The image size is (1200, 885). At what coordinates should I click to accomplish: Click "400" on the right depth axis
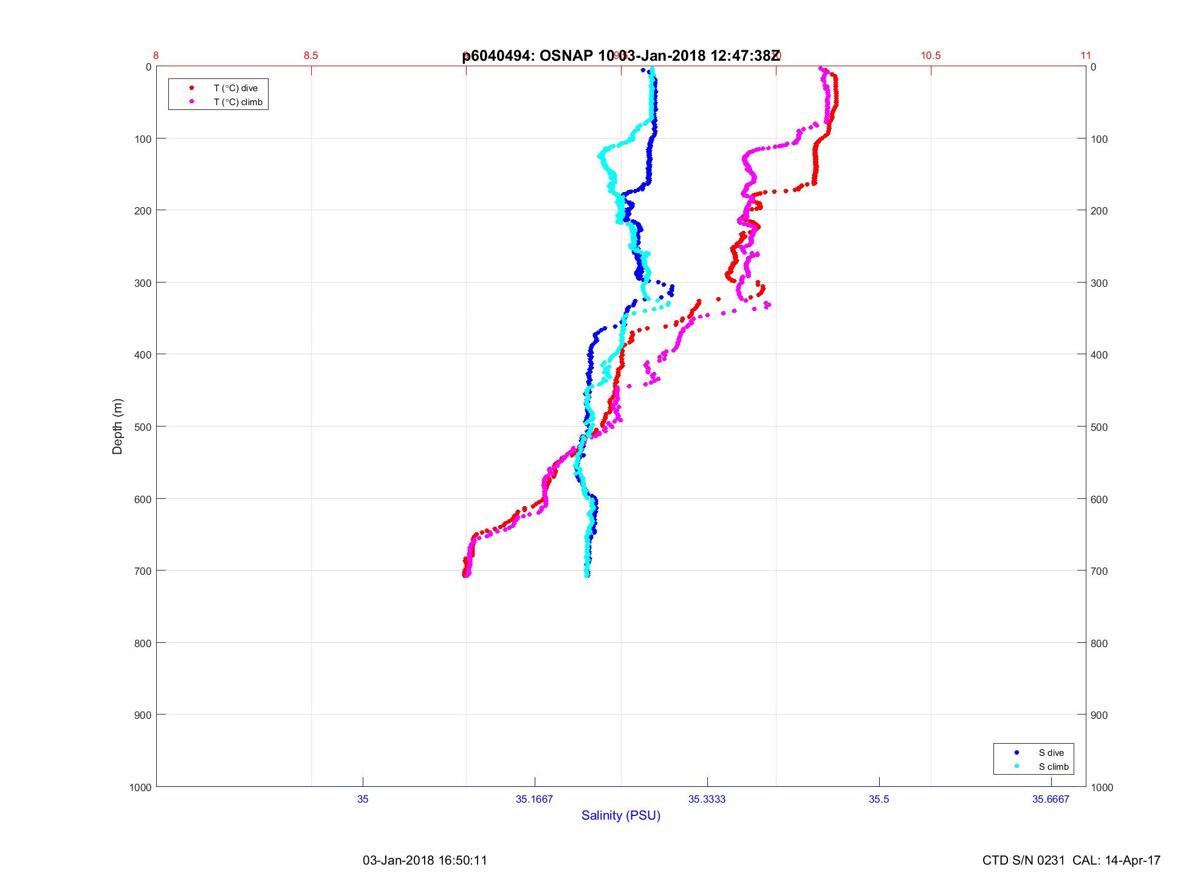pyautogui.click(x=1100, y=355)
